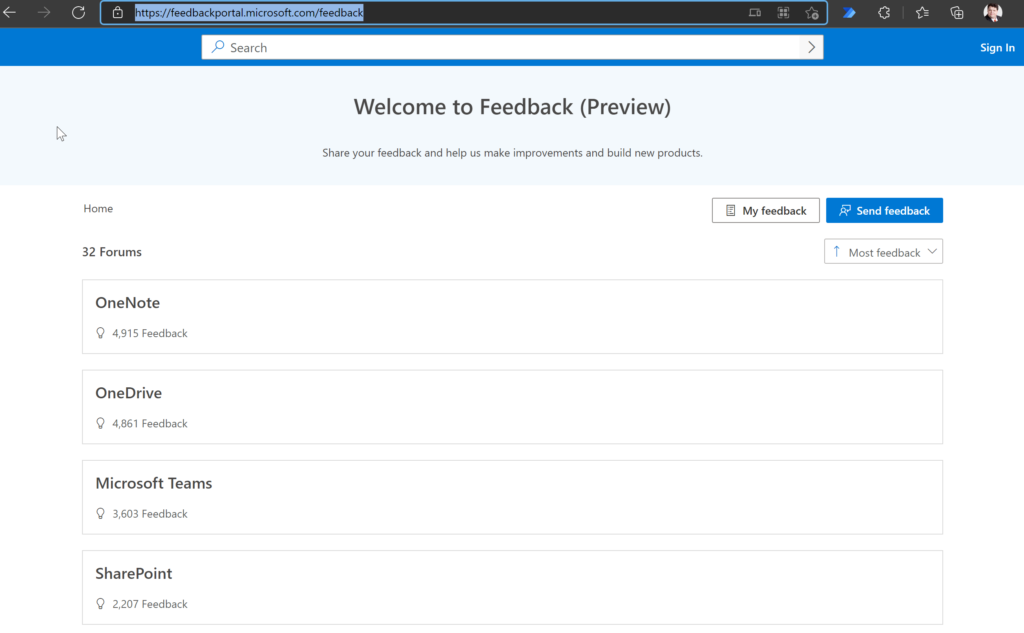Click the screen cast icon in the address bar
This screenshot has height=633, width=1024.
[755, 12]
